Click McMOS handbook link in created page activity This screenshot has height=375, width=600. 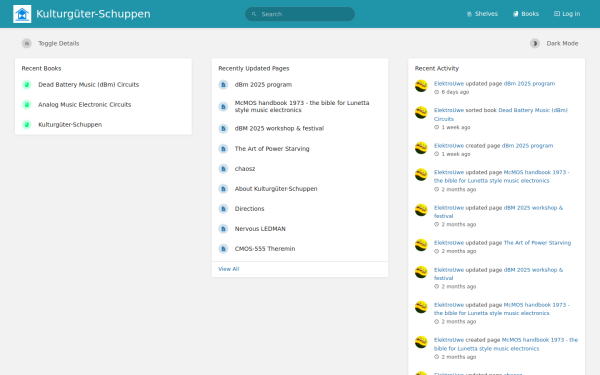[506, 344]
